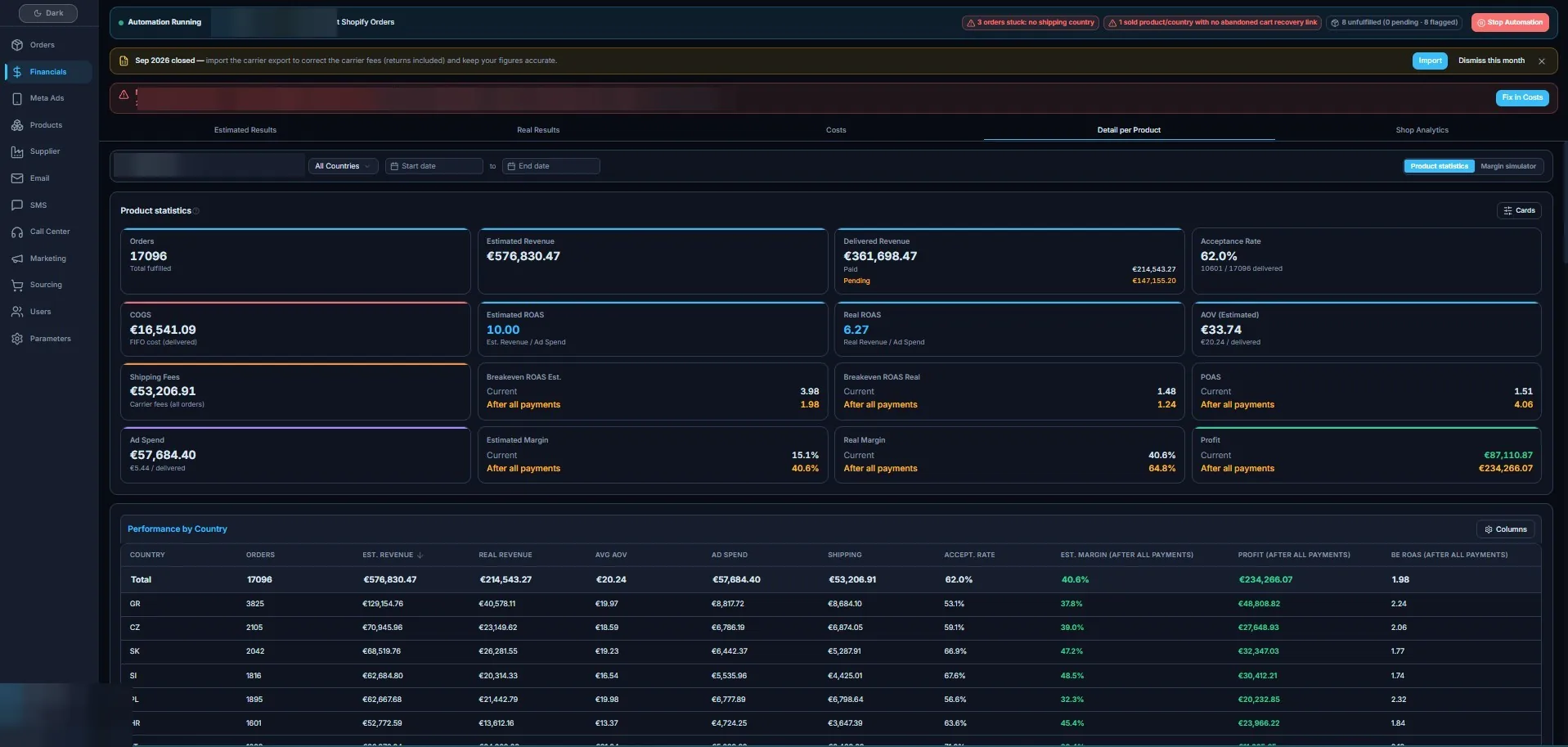The image size is (1568, 747).
Task: Open Marketing megaphone icon
Action: (x=17, y=259)
